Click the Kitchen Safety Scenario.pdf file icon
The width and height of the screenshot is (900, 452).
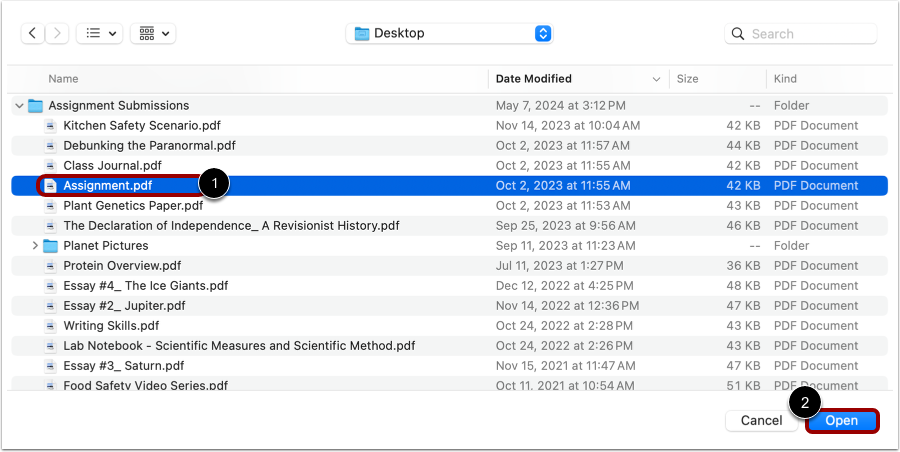point(51,125)
